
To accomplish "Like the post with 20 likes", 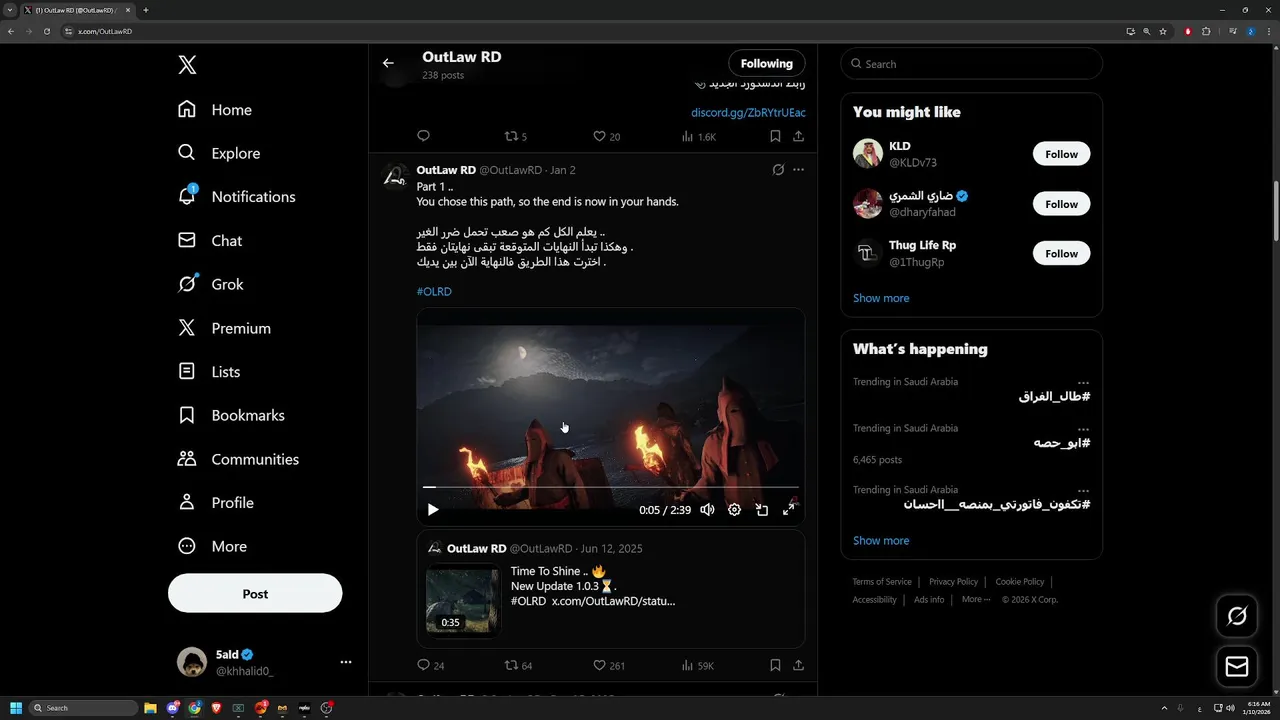I will click(x=607, y=136).
